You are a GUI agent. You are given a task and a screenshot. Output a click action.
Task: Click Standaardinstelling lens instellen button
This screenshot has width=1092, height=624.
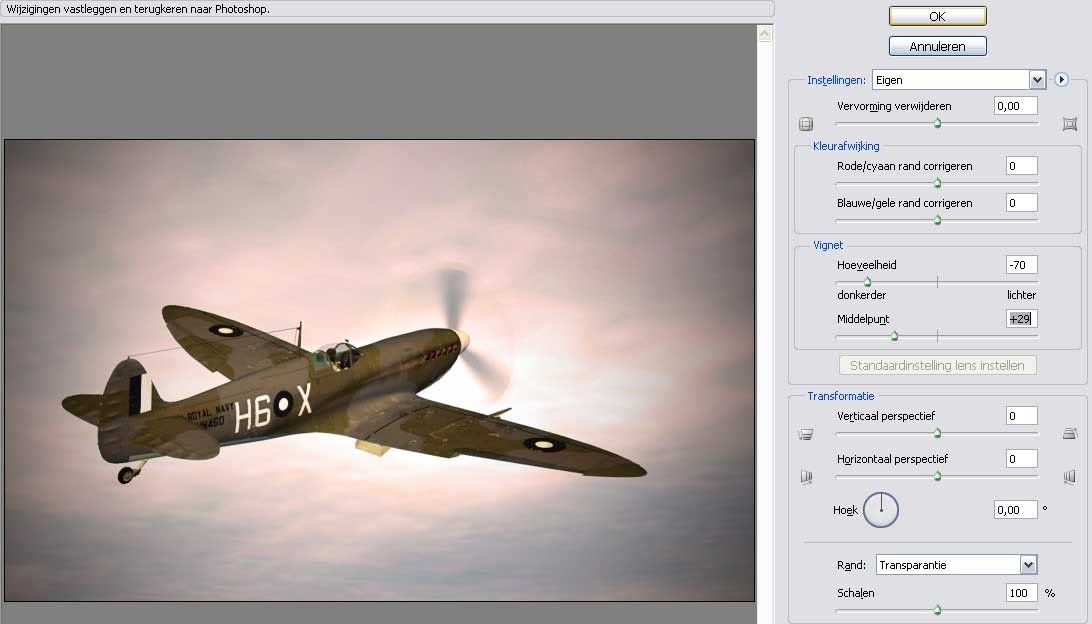coord(937,366)
